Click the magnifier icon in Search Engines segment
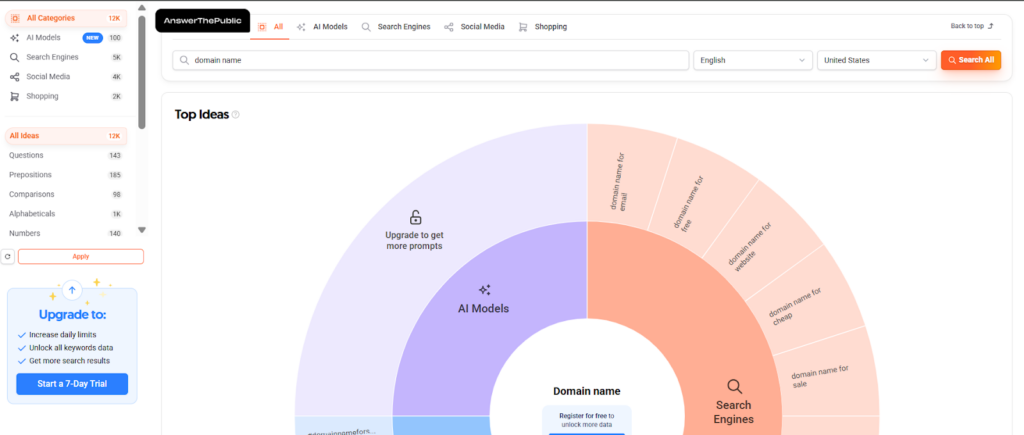Screen dimensions: 1024x435 tap(734, 386)
